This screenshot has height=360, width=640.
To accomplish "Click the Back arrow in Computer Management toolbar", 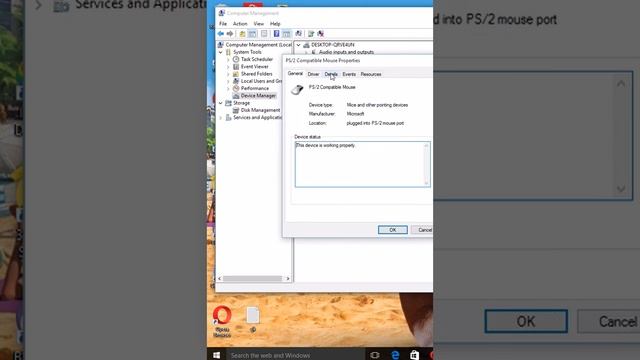I will click(x=220, y=33).
